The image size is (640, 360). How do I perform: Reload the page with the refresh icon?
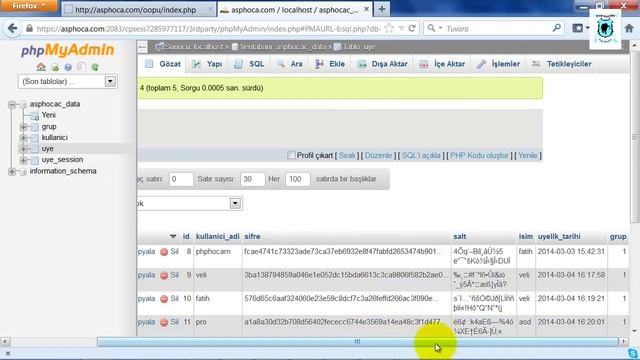coord(412,28)
